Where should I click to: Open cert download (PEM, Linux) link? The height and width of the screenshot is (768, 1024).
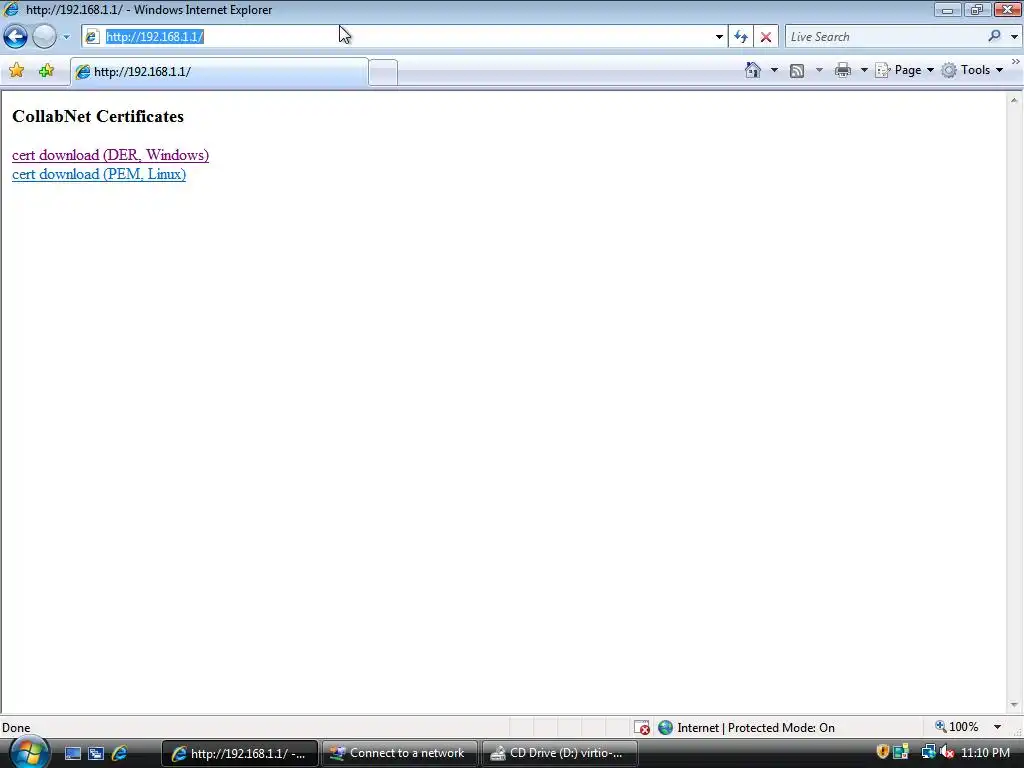click(99, 174)
